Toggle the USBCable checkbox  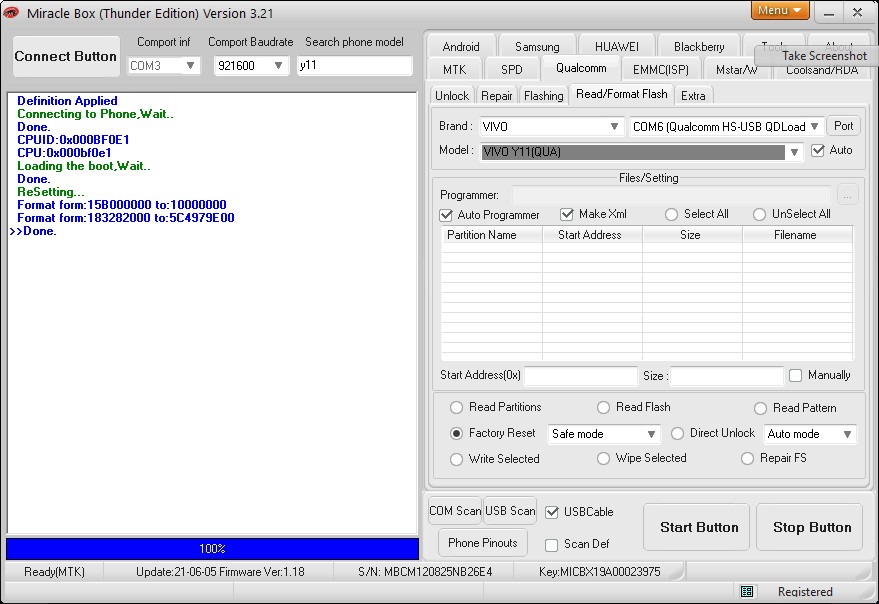pyautogui.click(x=552, y=512)
